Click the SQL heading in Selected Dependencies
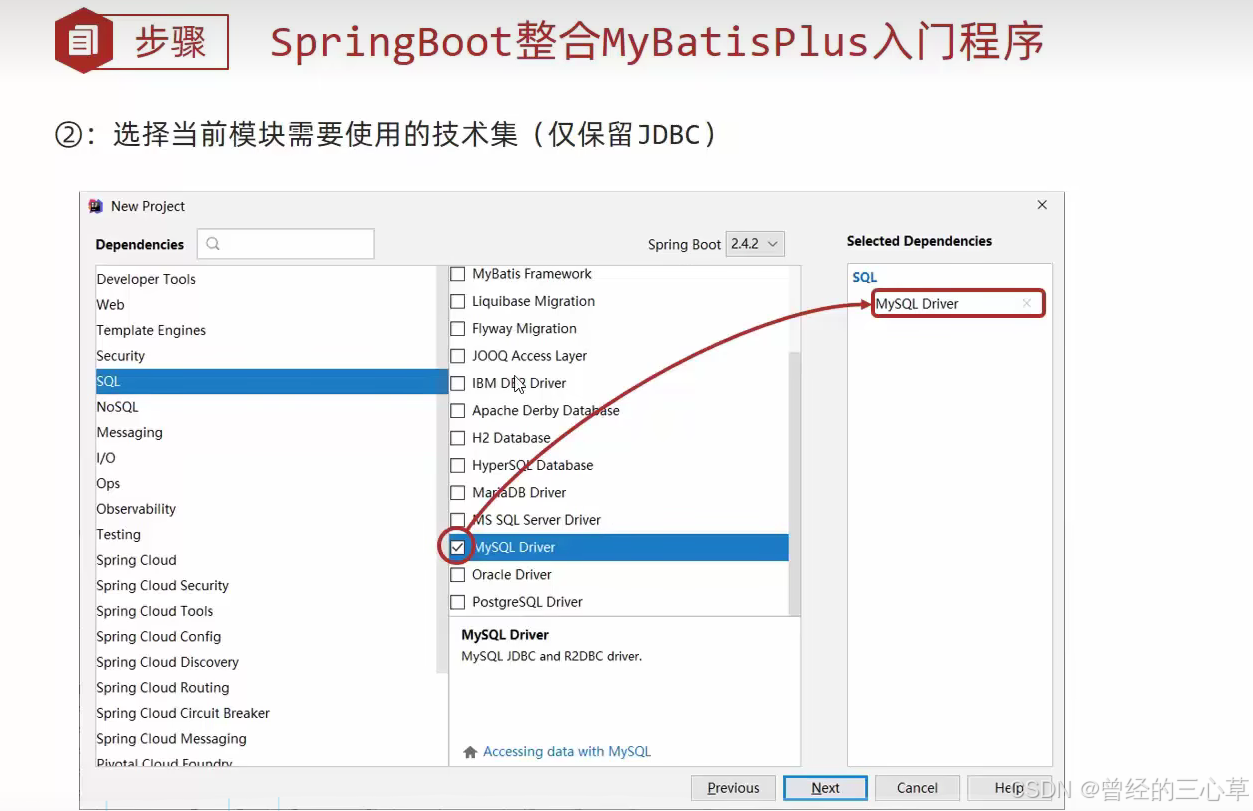 (864, 277)
